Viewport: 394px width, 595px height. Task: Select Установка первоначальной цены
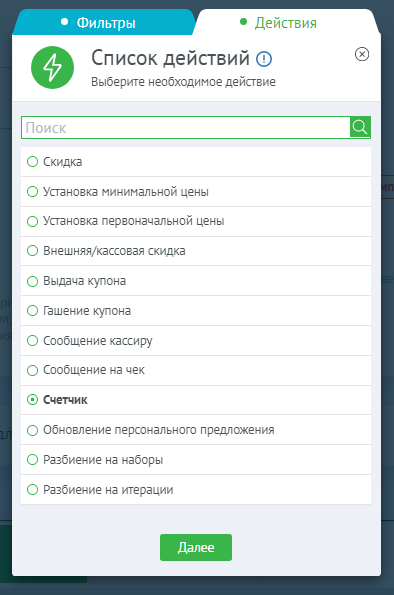(196, 221)
